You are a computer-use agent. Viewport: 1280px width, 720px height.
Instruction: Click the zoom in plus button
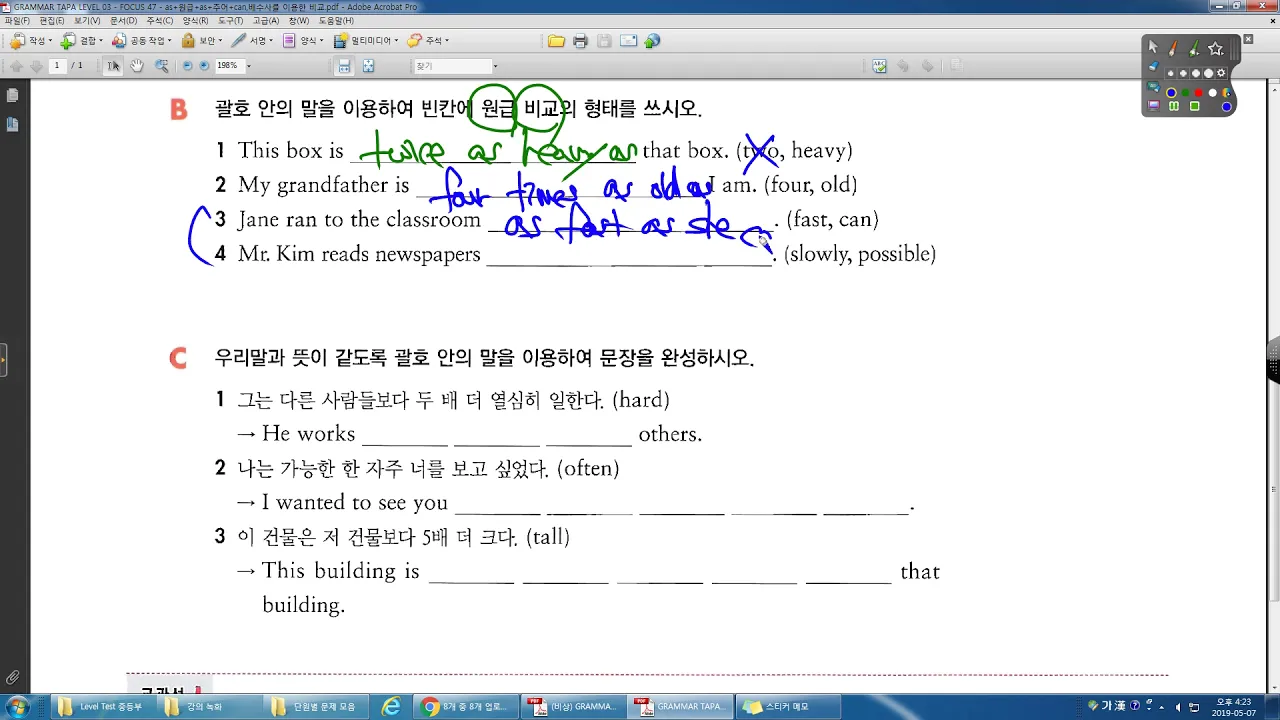click(204, 66)
